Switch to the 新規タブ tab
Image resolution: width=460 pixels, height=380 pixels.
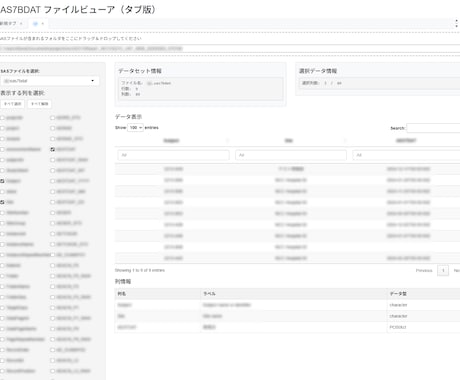[x=8, y=24]
